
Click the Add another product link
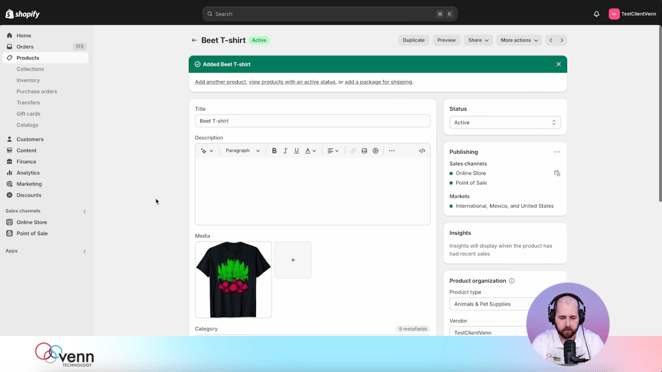220,82
